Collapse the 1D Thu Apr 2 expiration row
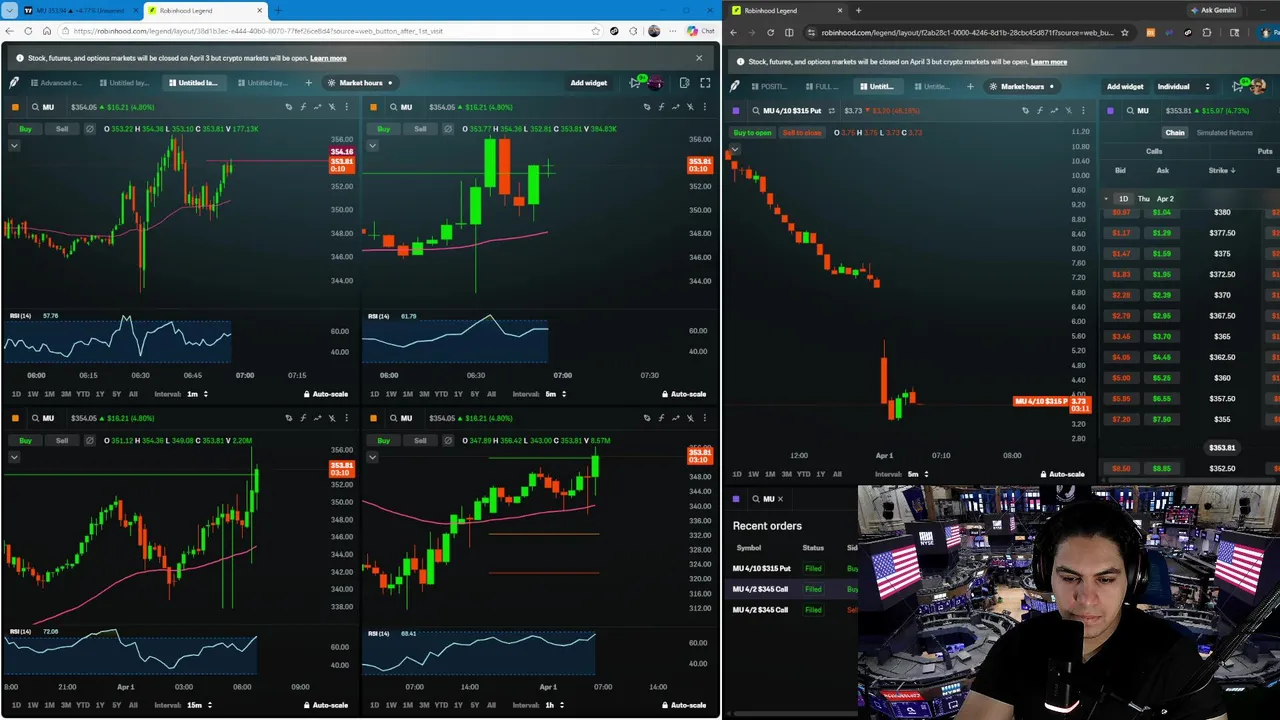This screenshot has width=1280, height=720. 1106,199
